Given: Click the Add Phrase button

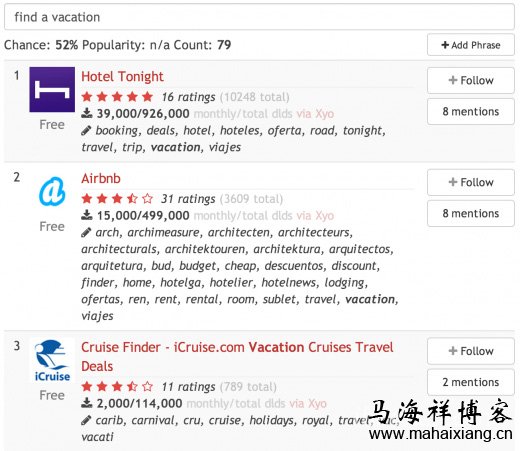Looking at the screenshot, I should point(471,45).
